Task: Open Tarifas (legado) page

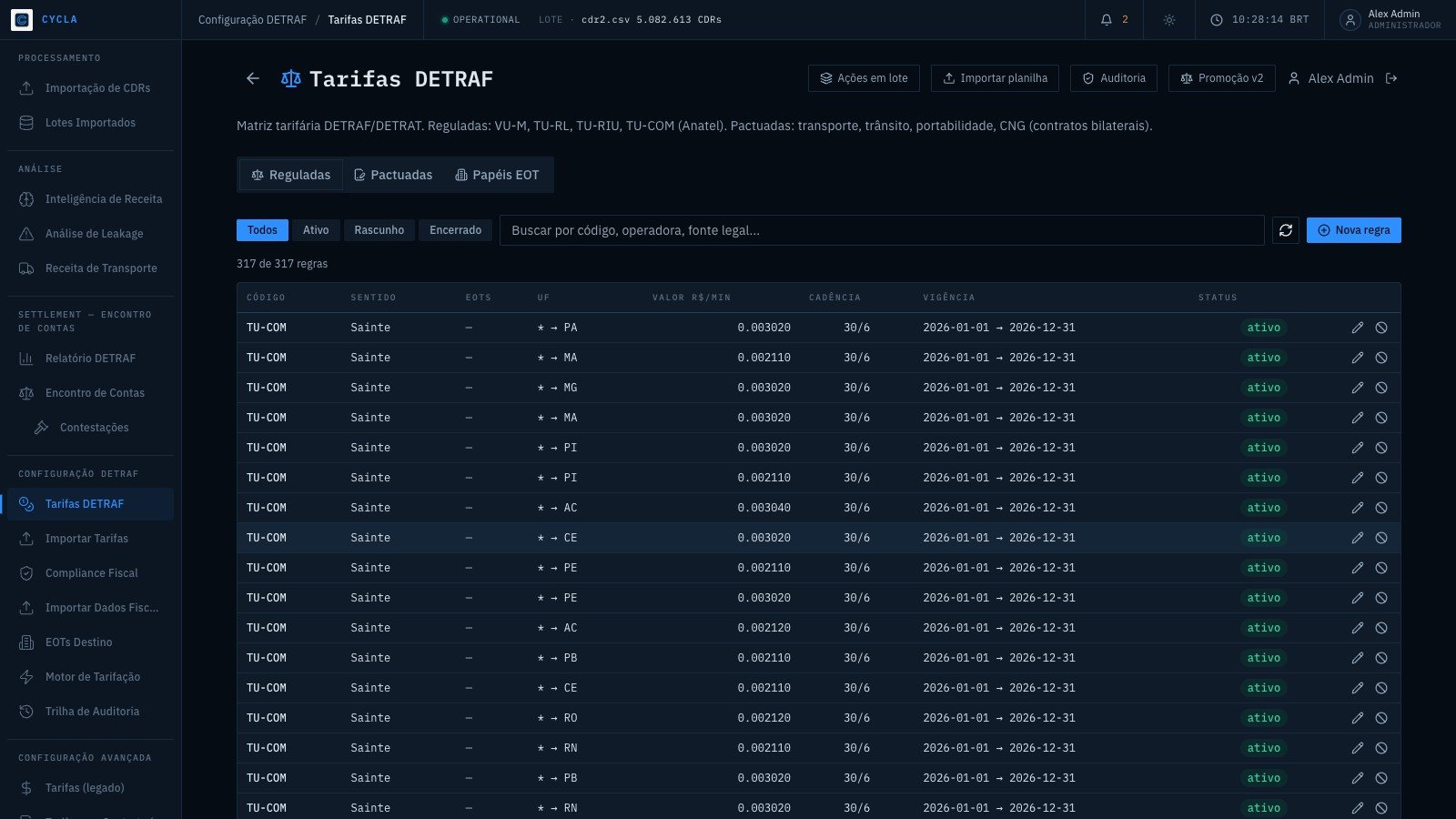Action: point(90,788)
